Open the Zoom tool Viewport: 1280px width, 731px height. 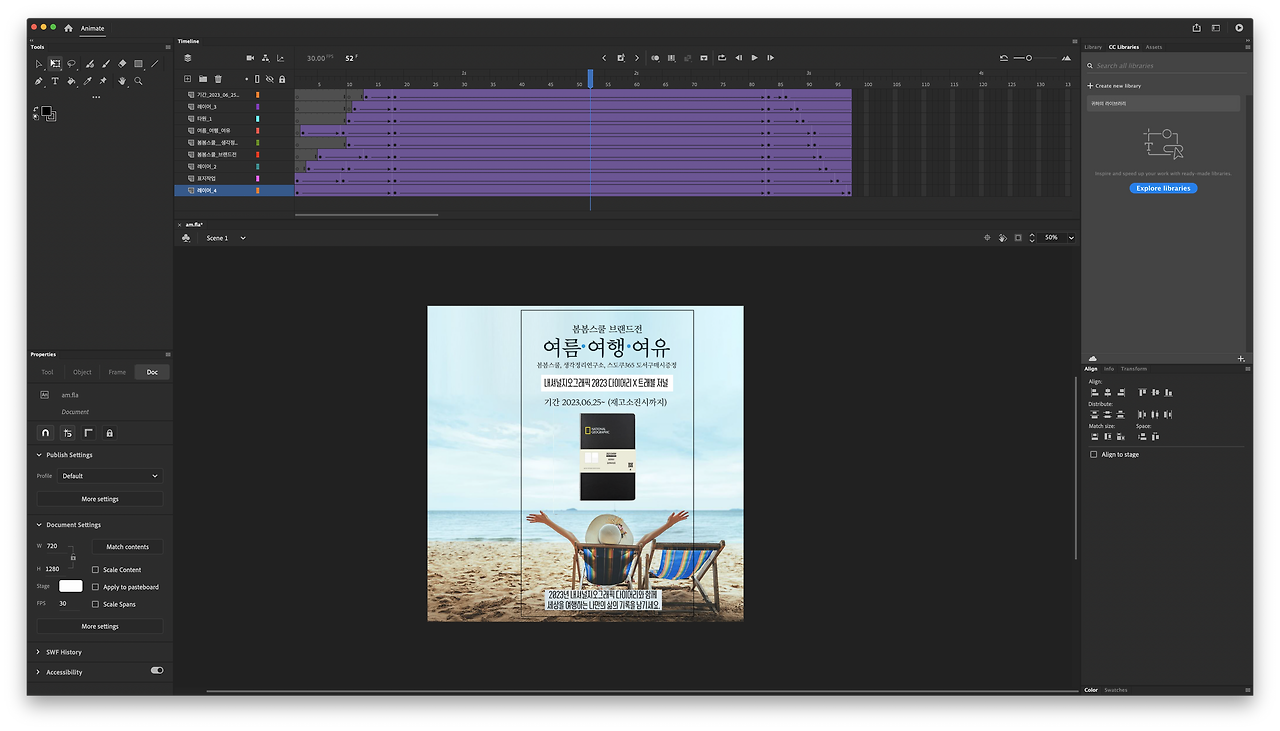(138, 81)
